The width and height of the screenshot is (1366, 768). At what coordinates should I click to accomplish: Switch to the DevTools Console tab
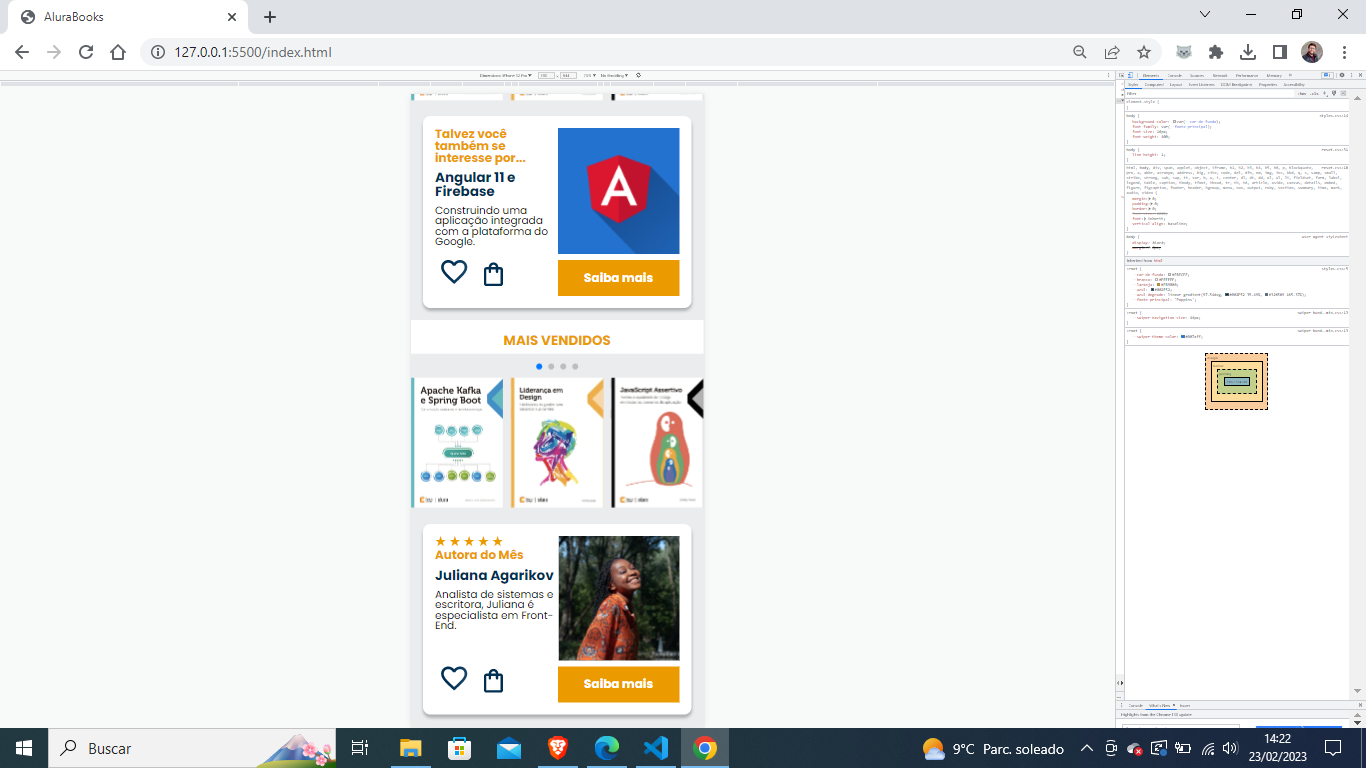(x=1175, y=75)
